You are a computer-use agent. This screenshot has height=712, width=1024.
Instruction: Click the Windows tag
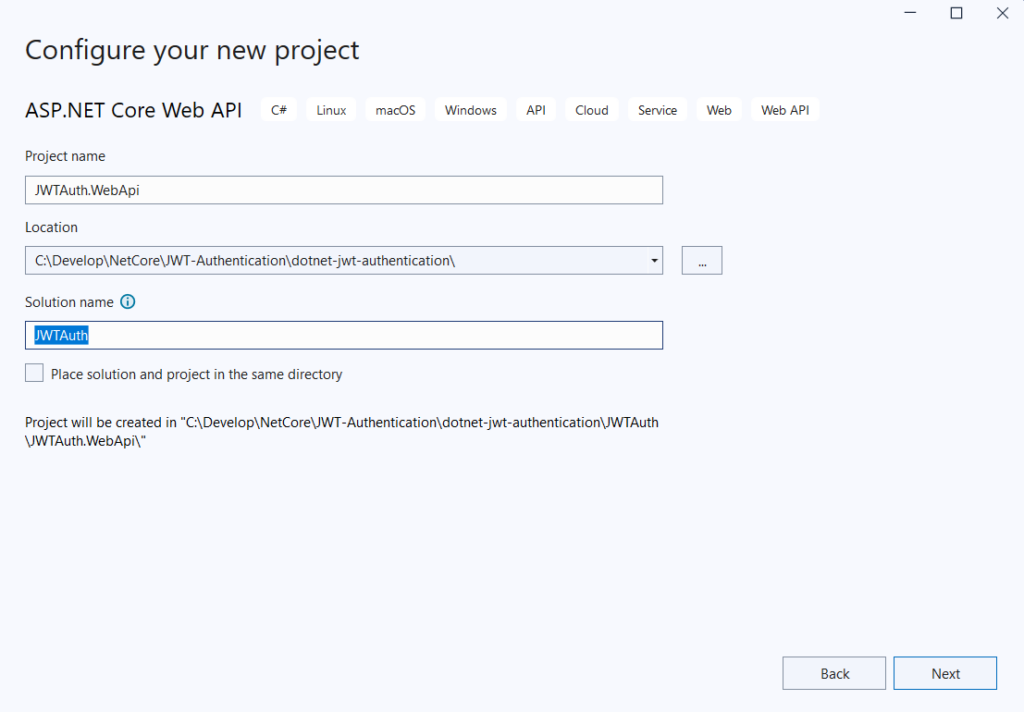pyautogui.click(x=471, y=110)
